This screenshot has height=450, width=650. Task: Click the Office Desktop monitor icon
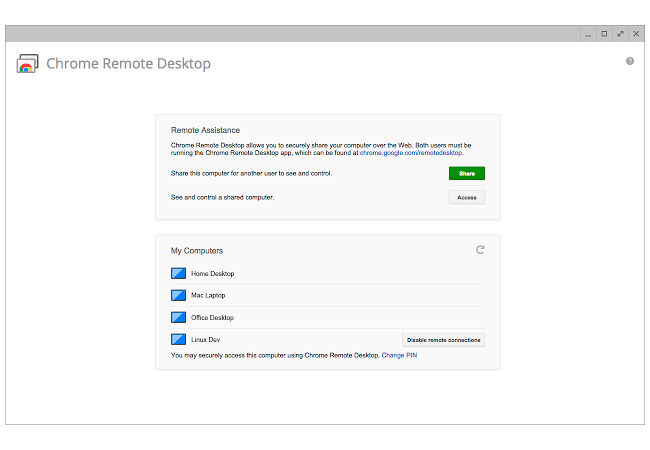pyautogui.click(x=178, y=317)
